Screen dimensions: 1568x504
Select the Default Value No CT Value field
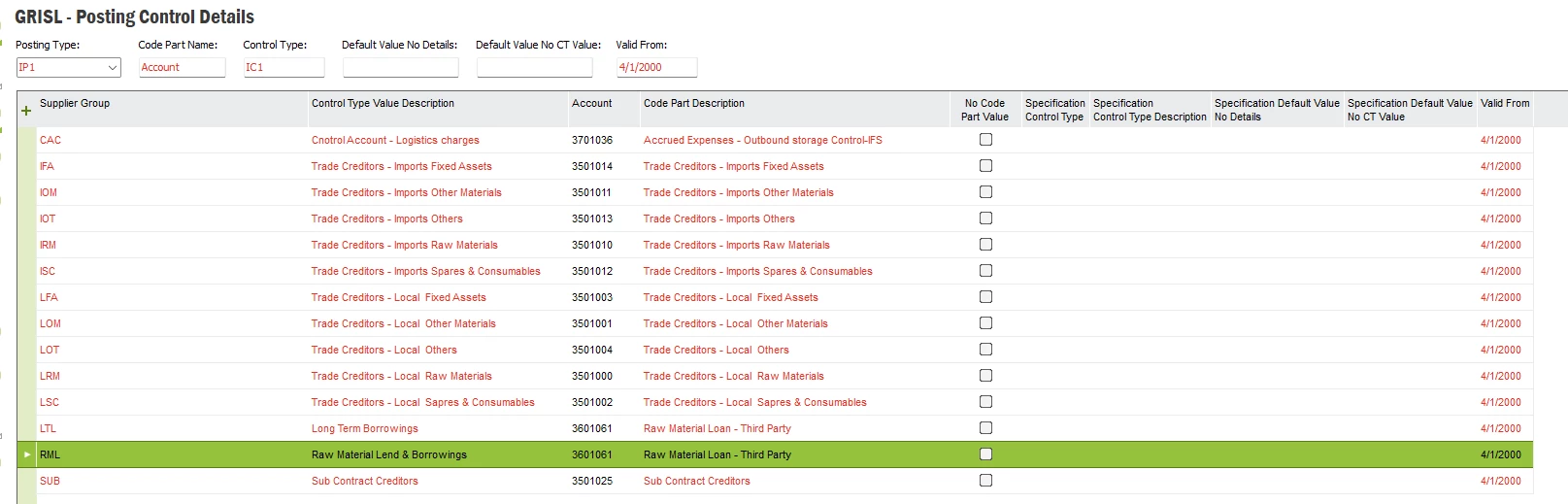(534, 67)
